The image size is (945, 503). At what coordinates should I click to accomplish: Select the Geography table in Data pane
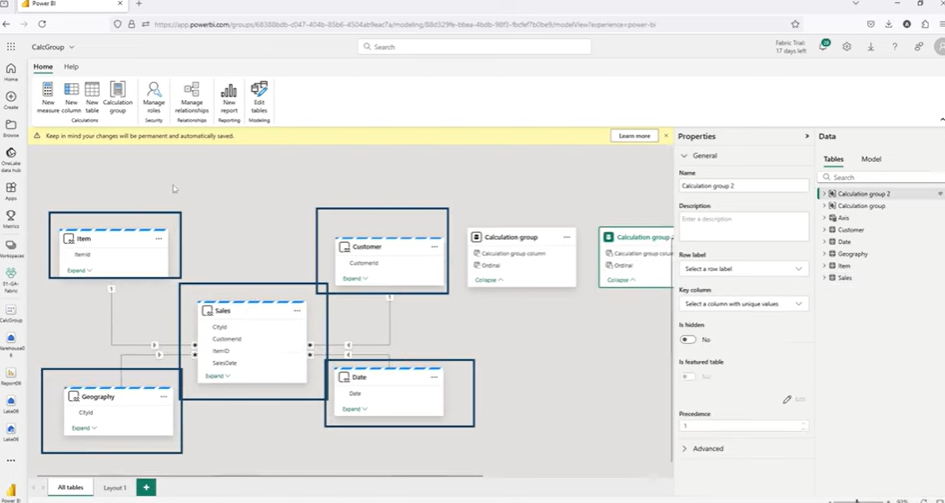click(x=852, y=254)
